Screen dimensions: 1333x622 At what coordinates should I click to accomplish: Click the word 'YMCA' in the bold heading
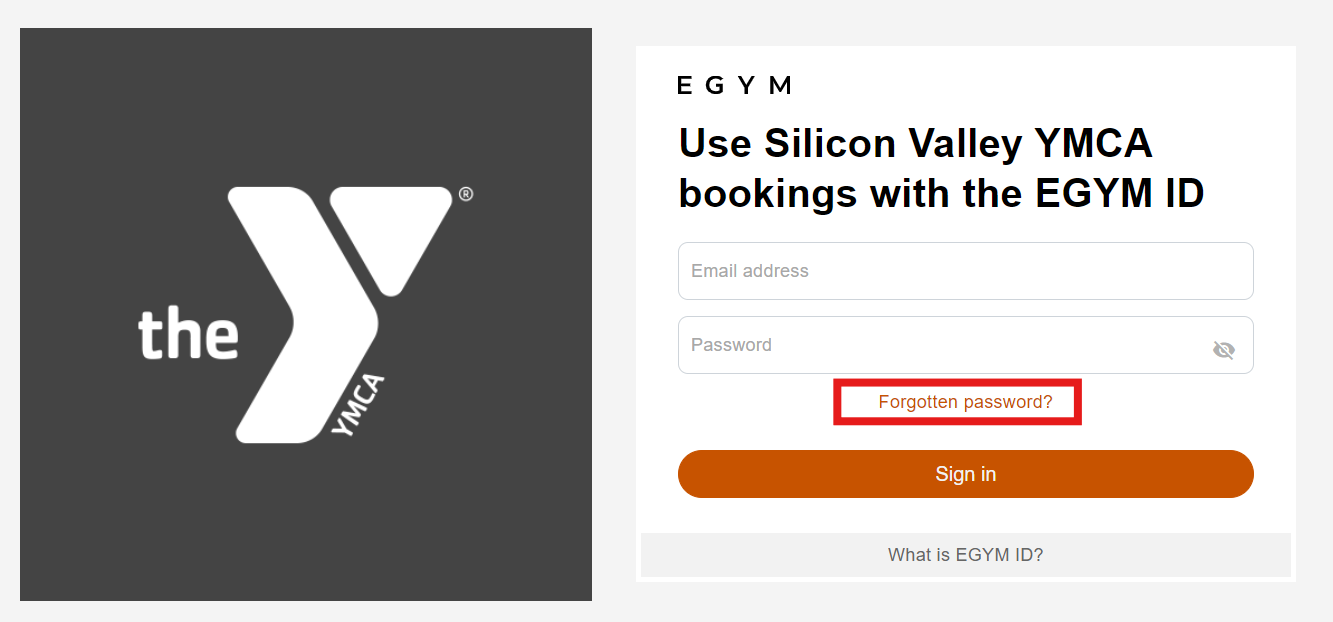coord(1093,144)
